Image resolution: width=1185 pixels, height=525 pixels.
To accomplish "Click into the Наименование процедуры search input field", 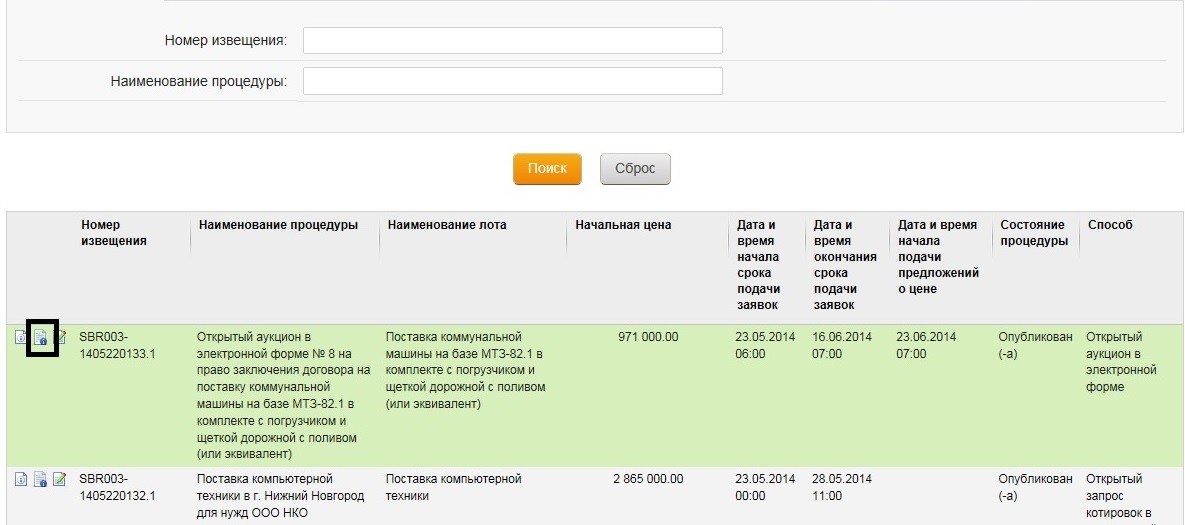I will click(512, 81).
